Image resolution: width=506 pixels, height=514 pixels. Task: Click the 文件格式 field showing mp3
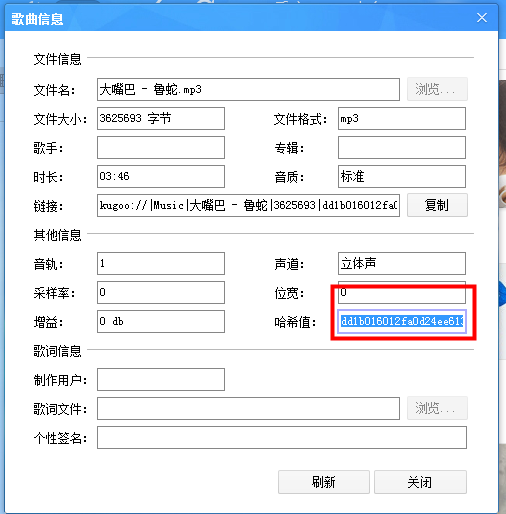coord(402,118)
